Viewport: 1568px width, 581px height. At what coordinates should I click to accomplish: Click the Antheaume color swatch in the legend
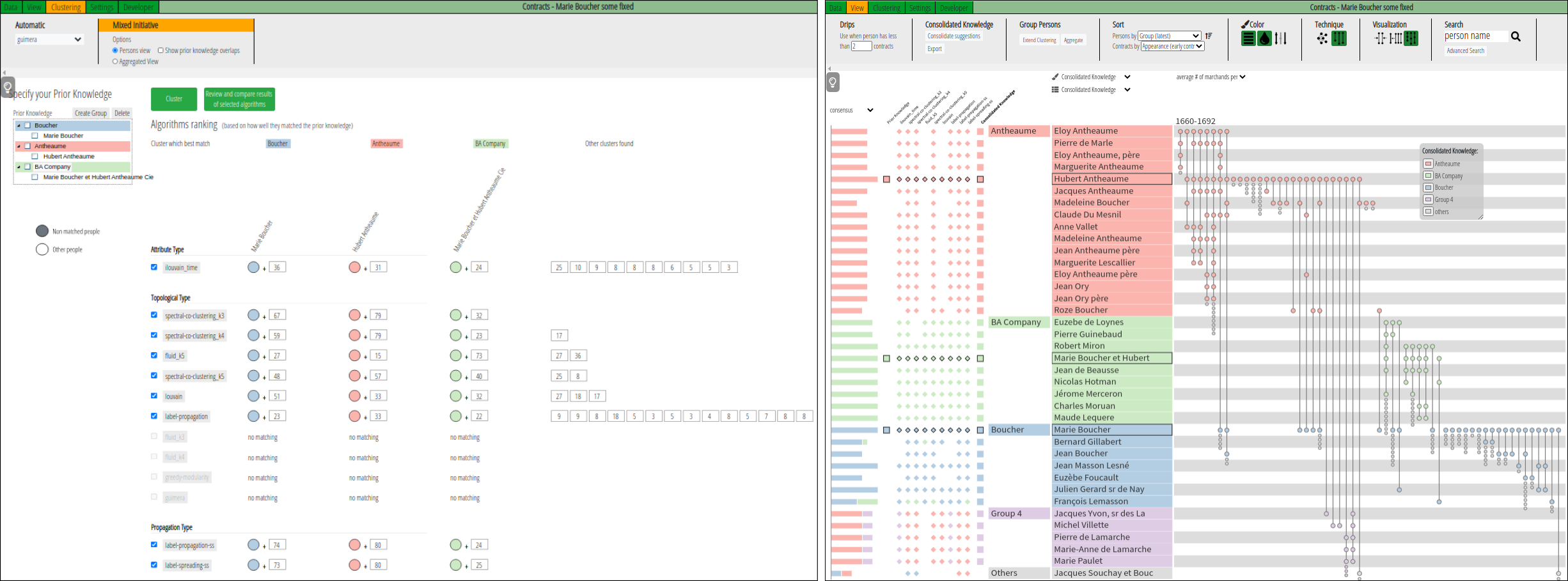1428,164
